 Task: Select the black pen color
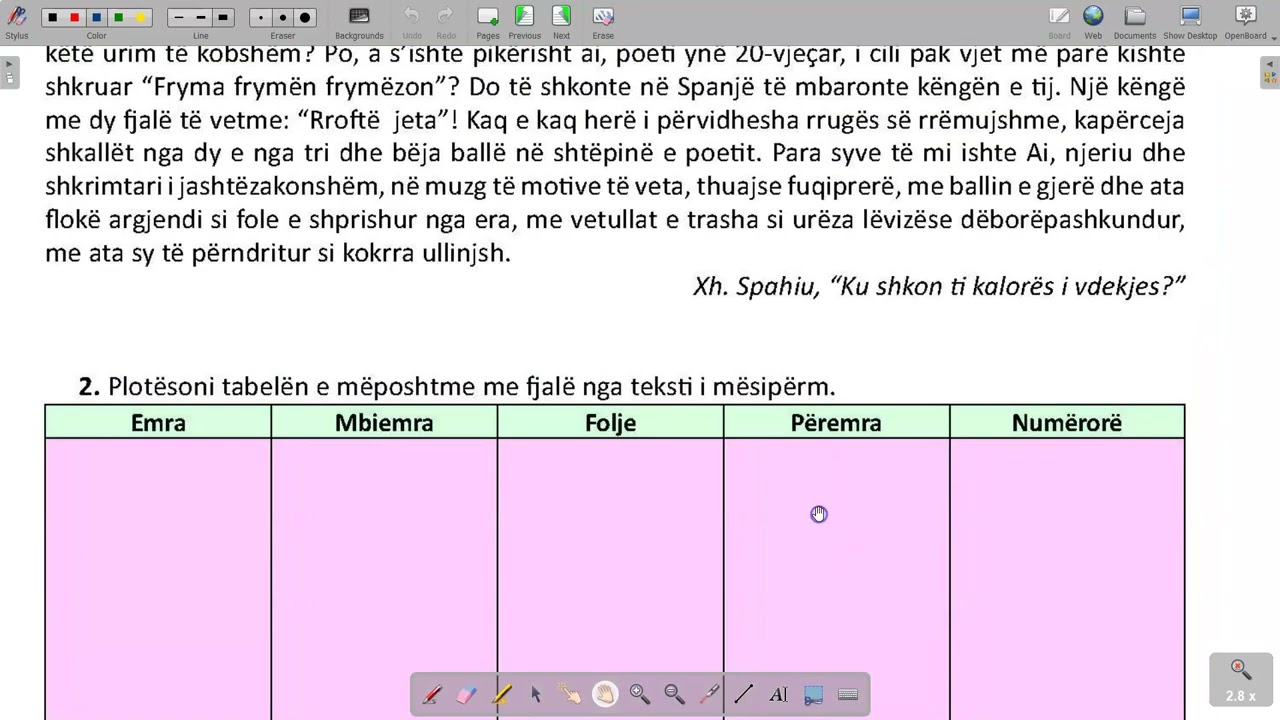coord(52,17)
